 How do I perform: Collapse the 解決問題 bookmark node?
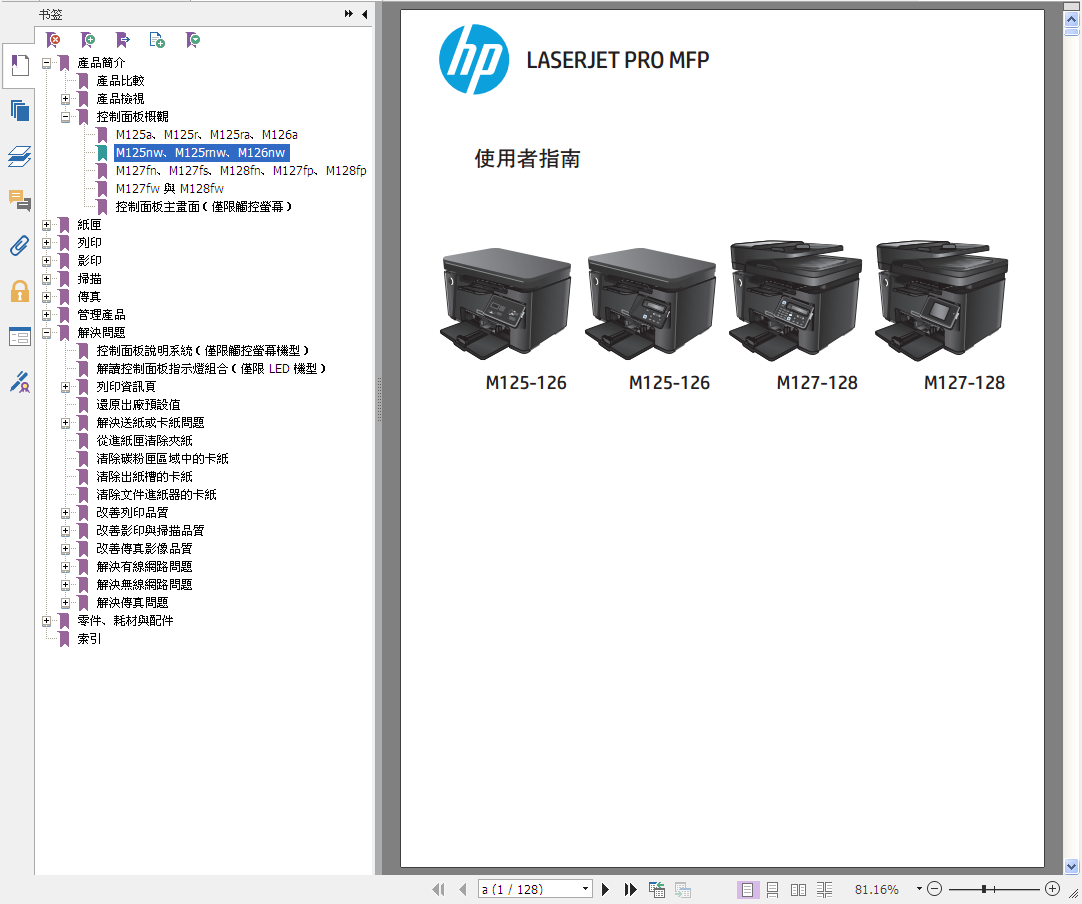(x=46, y=333)
